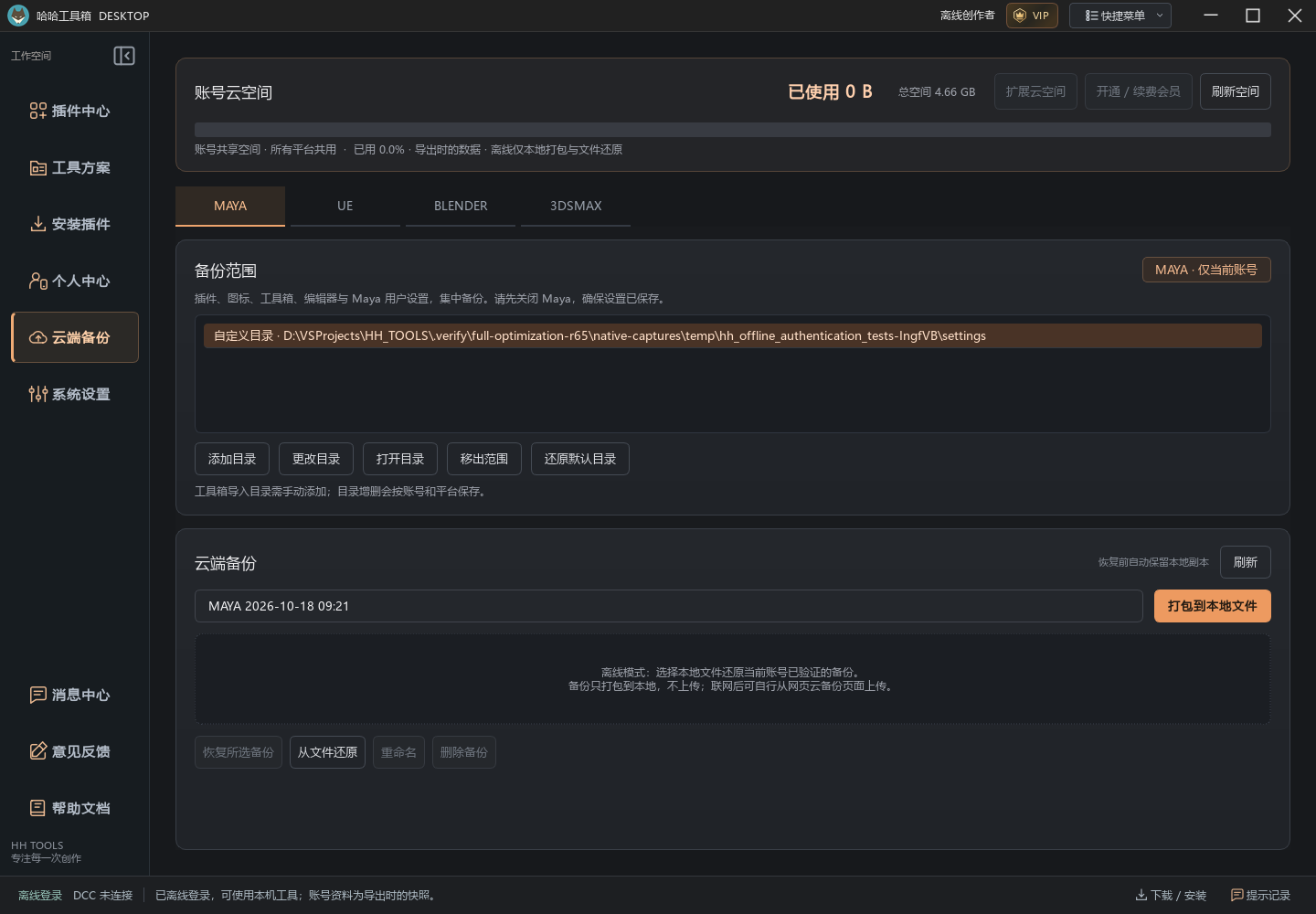
Task: Navigate to 个人中心
Action: (75, 281)
